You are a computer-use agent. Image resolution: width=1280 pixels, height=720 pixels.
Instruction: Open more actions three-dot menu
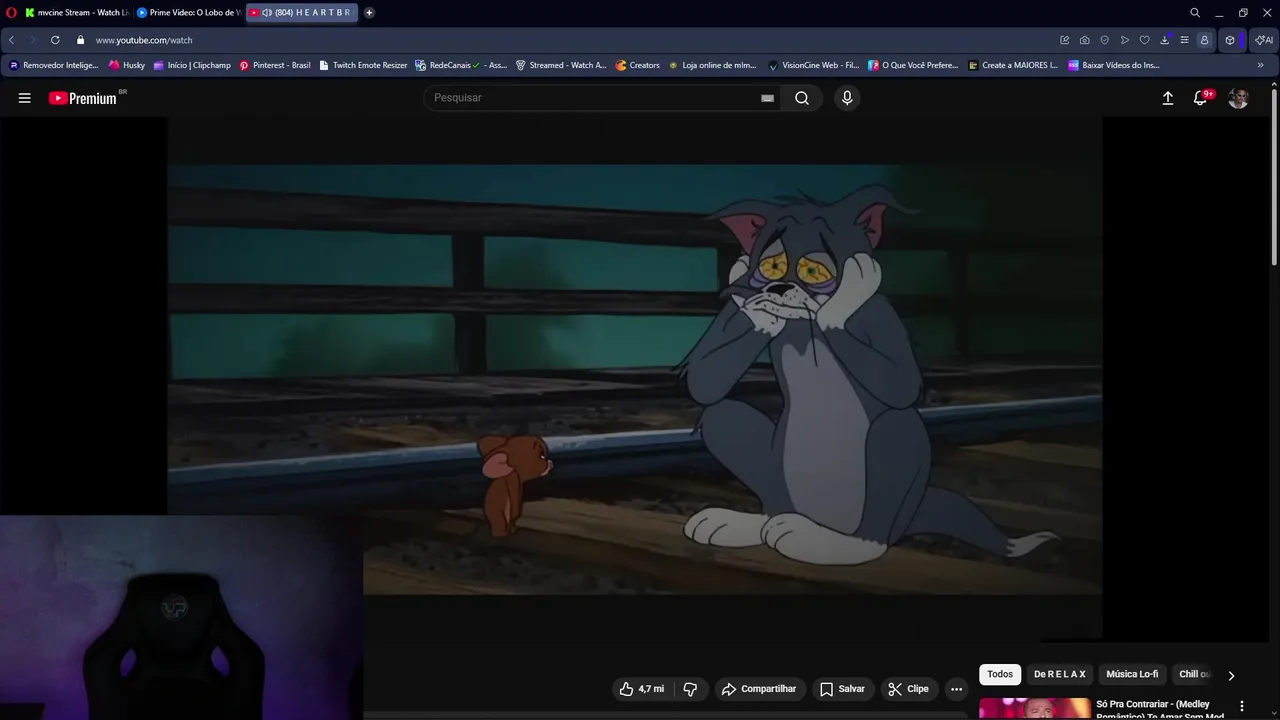[x=956, y=689]
